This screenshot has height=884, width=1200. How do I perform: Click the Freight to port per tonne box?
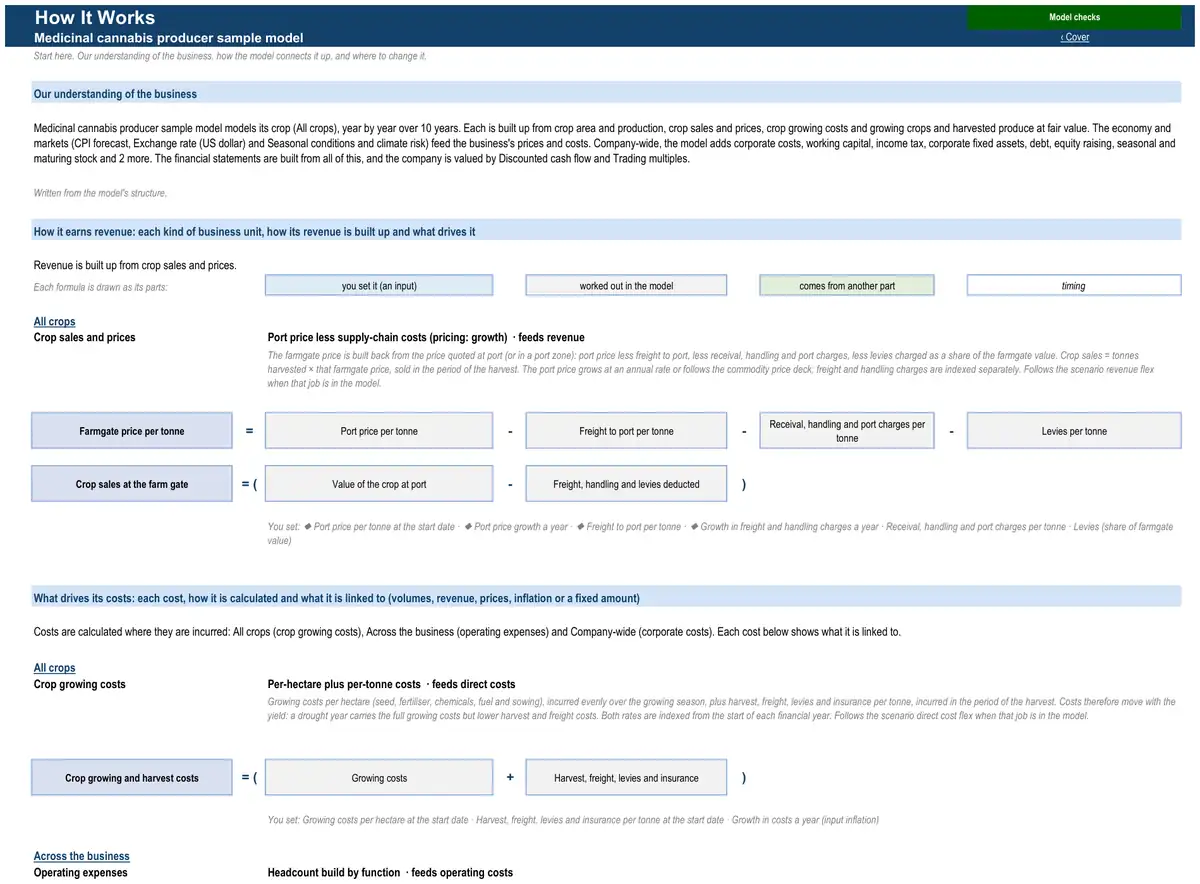(626, 431)
